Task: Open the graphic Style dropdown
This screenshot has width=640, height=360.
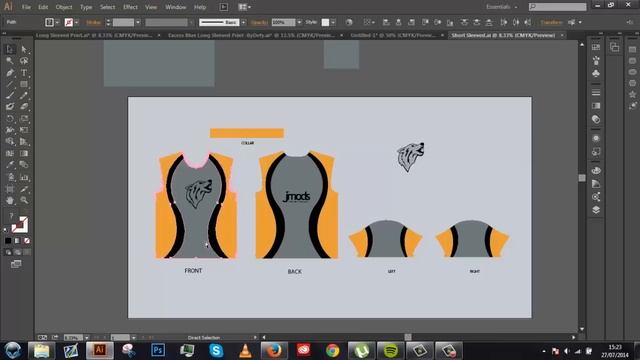Action: click(x=333, y=22)
